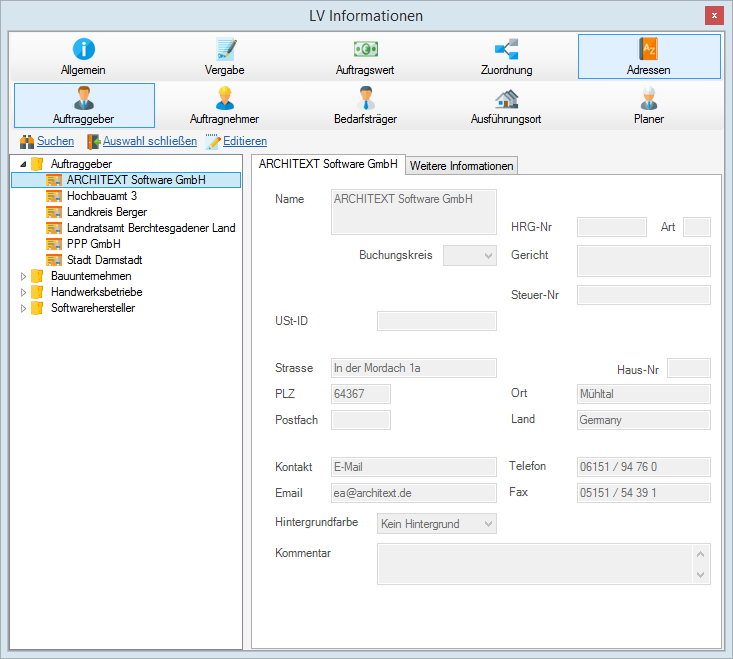Click icon beside Hochbauamt 3
Screen dimensions: 733x659
(x=54, y=196)
